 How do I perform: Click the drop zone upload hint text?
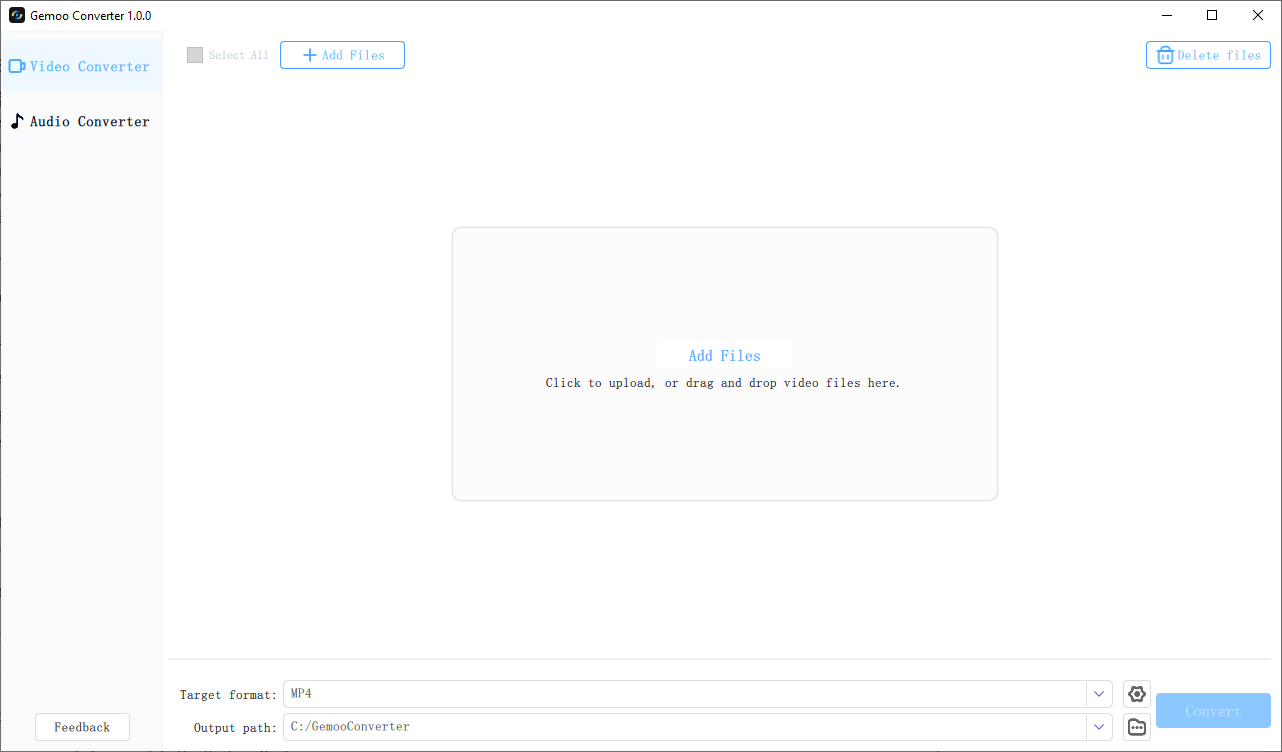point(723,383)
